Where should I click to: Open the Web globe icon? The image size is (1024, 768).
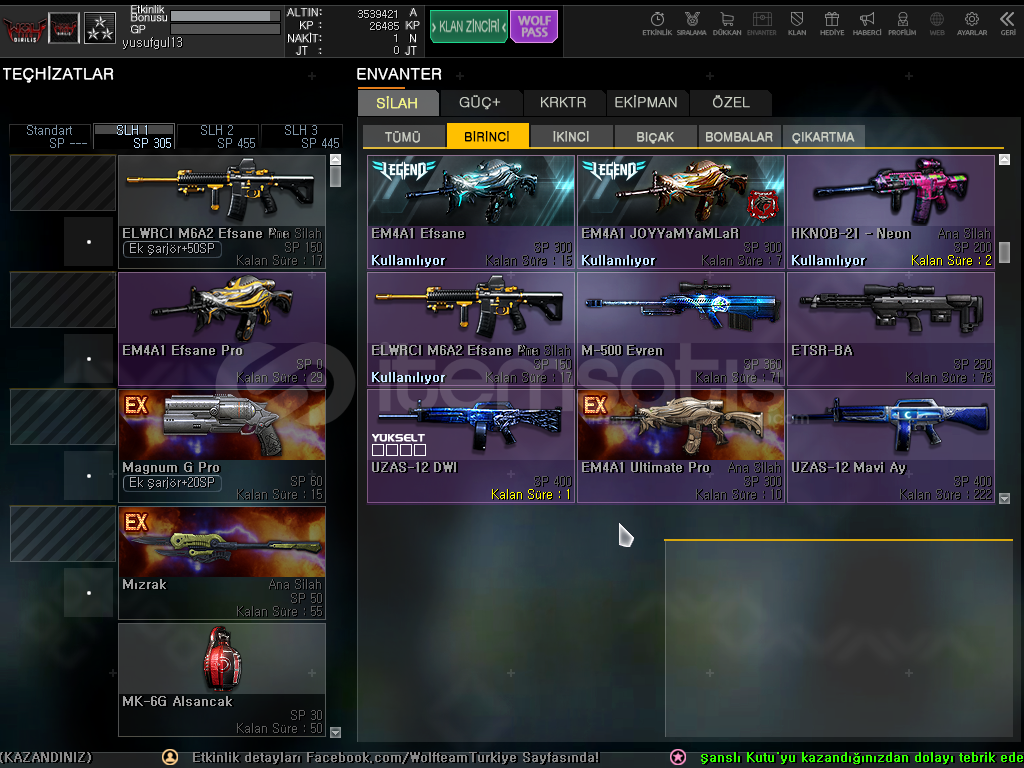(936, 24)
